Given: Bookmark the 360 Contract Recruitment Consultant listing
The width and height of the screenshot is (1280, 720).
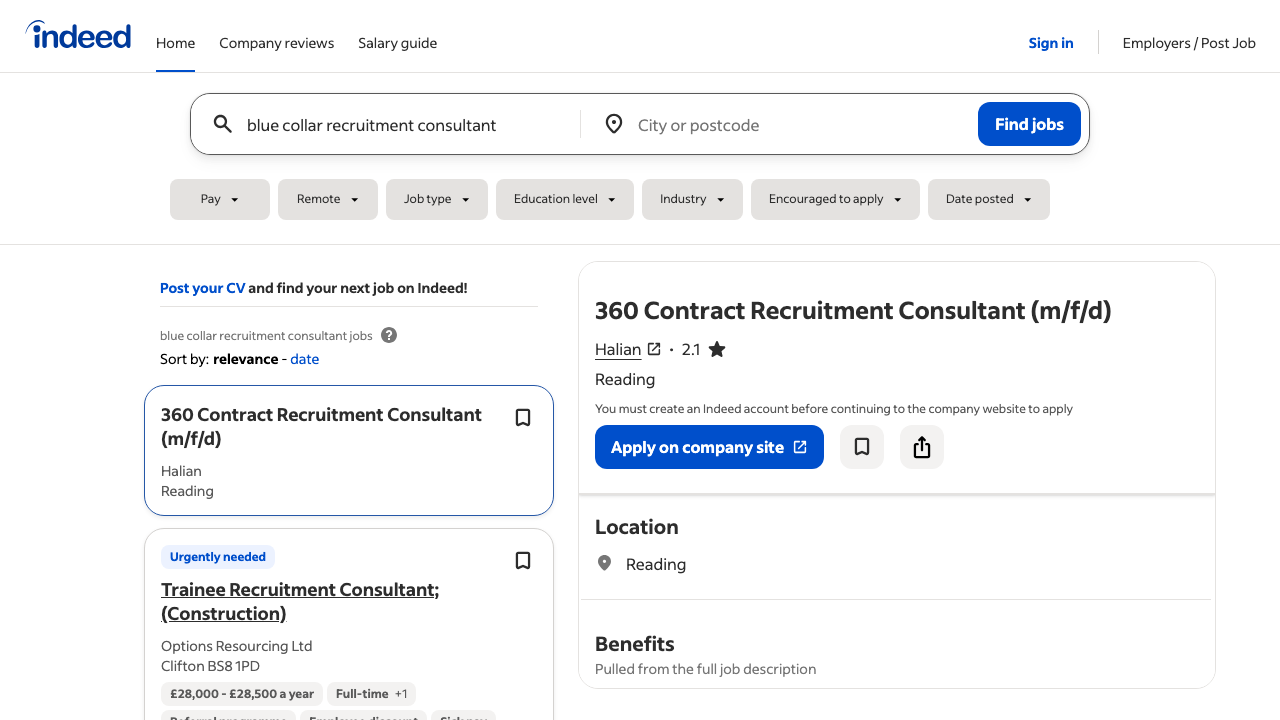Looking at the screenshot, I should click(522, 417).
